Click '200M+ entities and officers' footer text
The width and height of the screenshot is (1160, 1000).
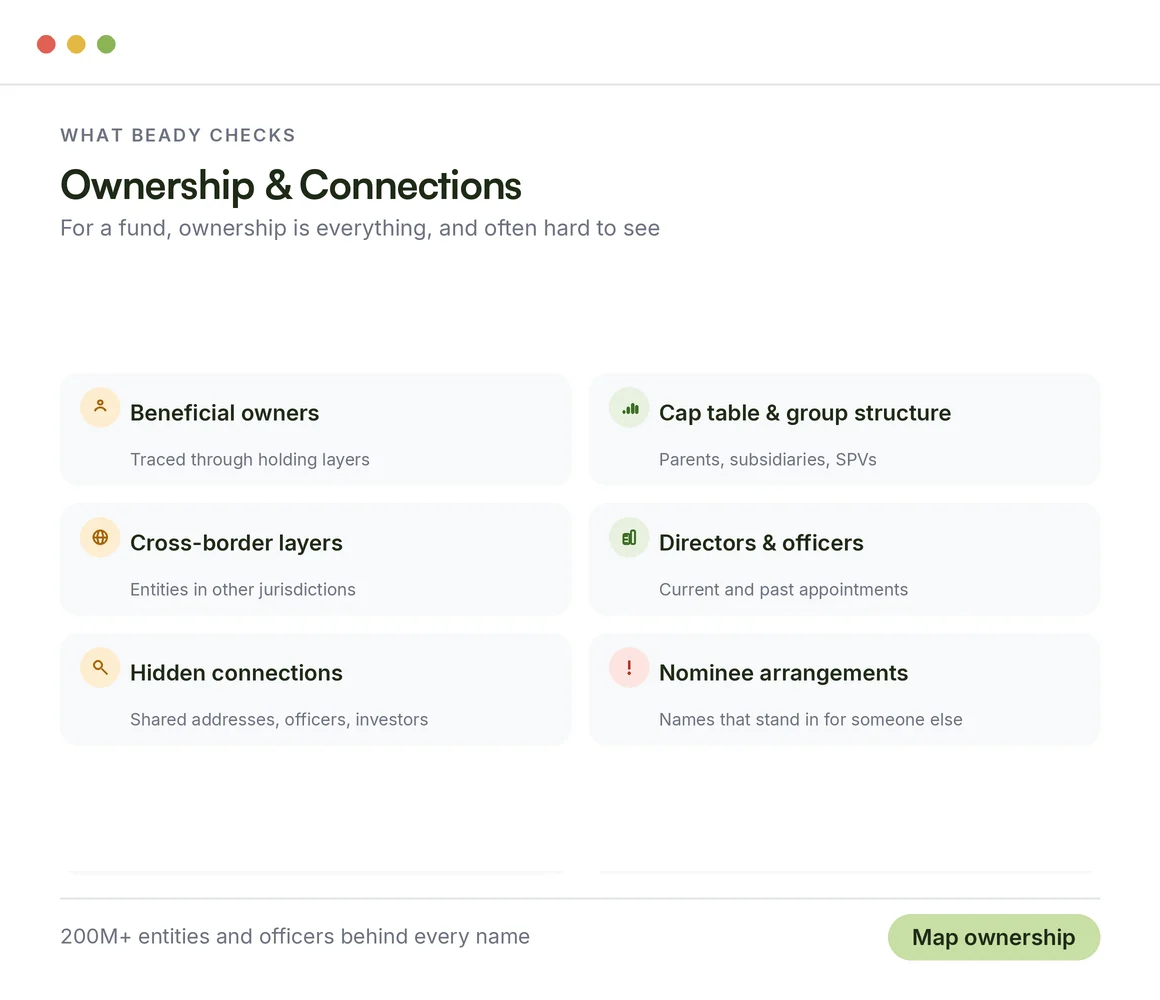pos(294,936)
